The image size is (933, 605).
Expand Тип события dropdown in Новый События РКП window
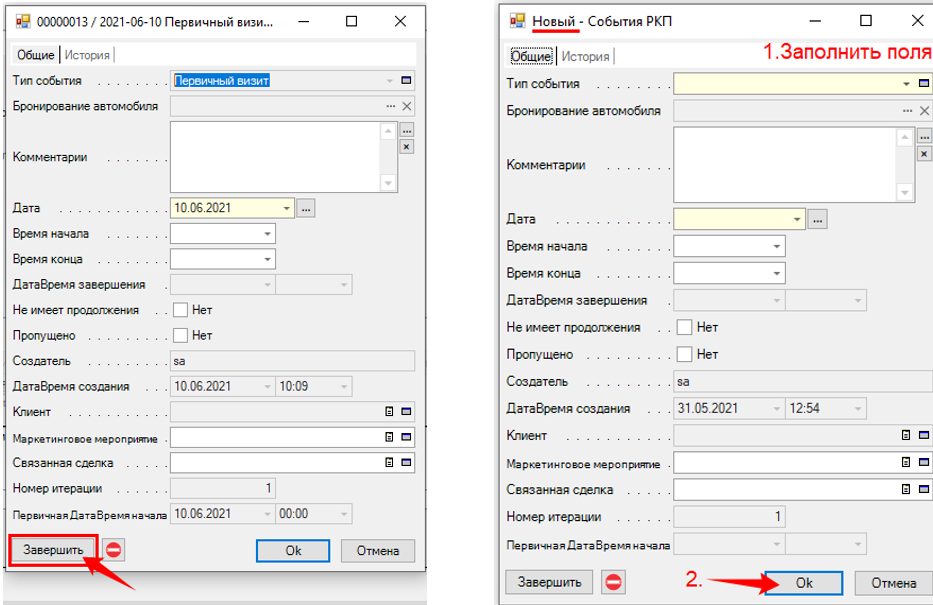tap(907, 84)
